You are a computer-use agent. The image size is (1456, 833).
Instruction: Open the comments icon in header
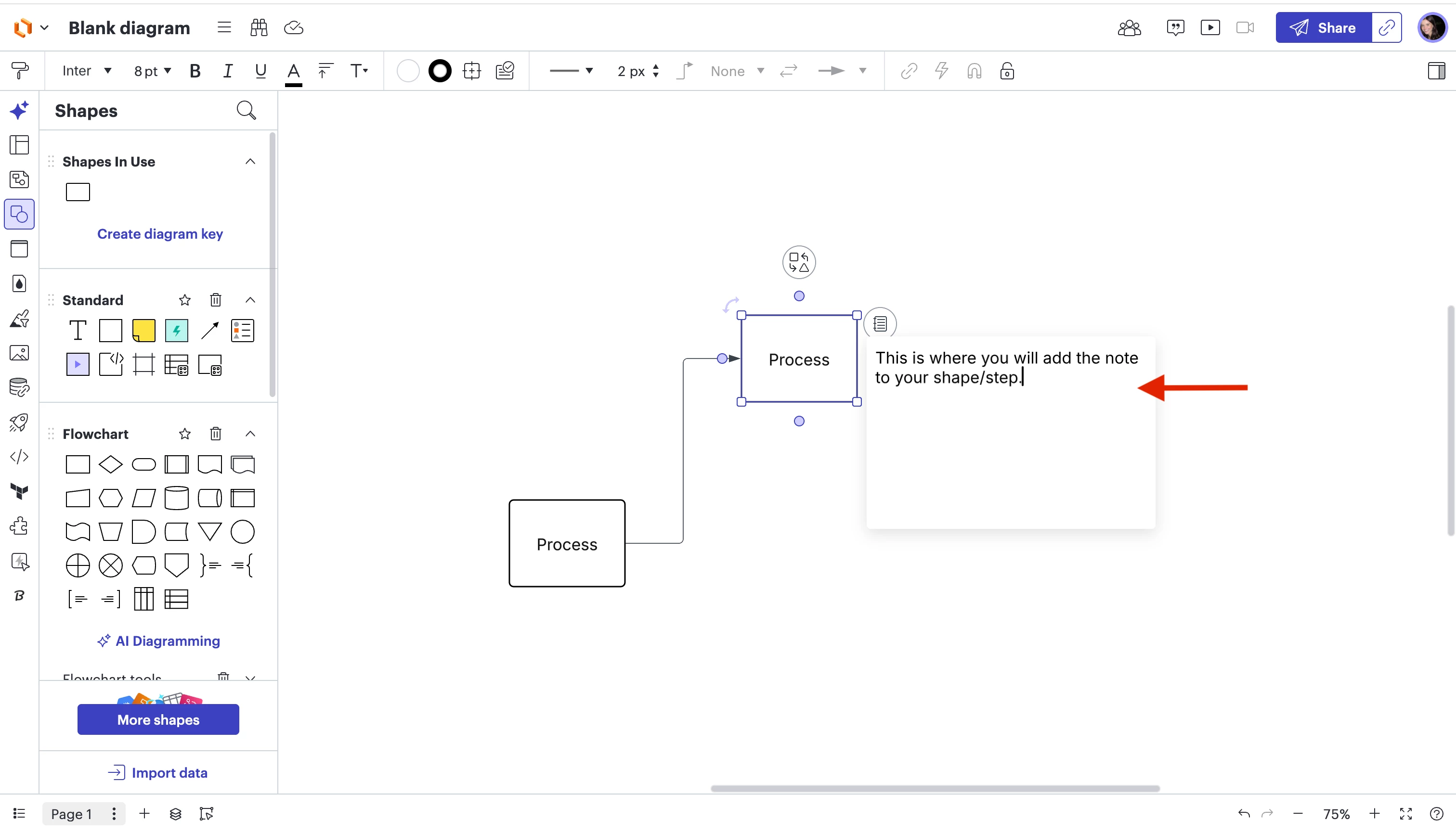1175,27
